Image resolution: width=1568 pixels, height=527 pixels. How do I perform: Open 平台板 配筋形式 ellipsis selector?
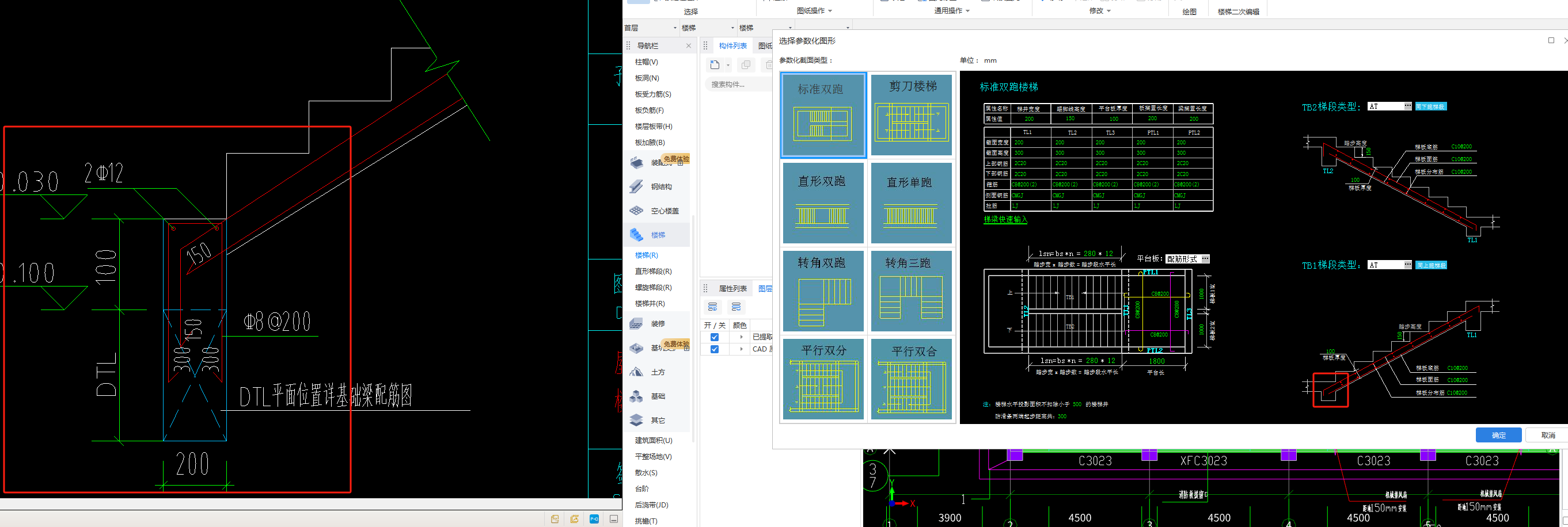point(1205,259)
